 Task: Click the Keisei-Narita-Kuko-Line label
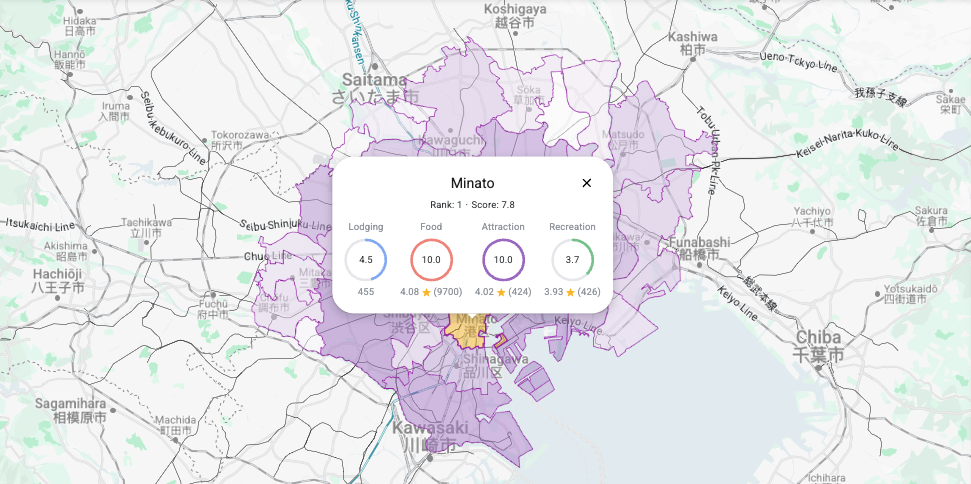[848, 144]
